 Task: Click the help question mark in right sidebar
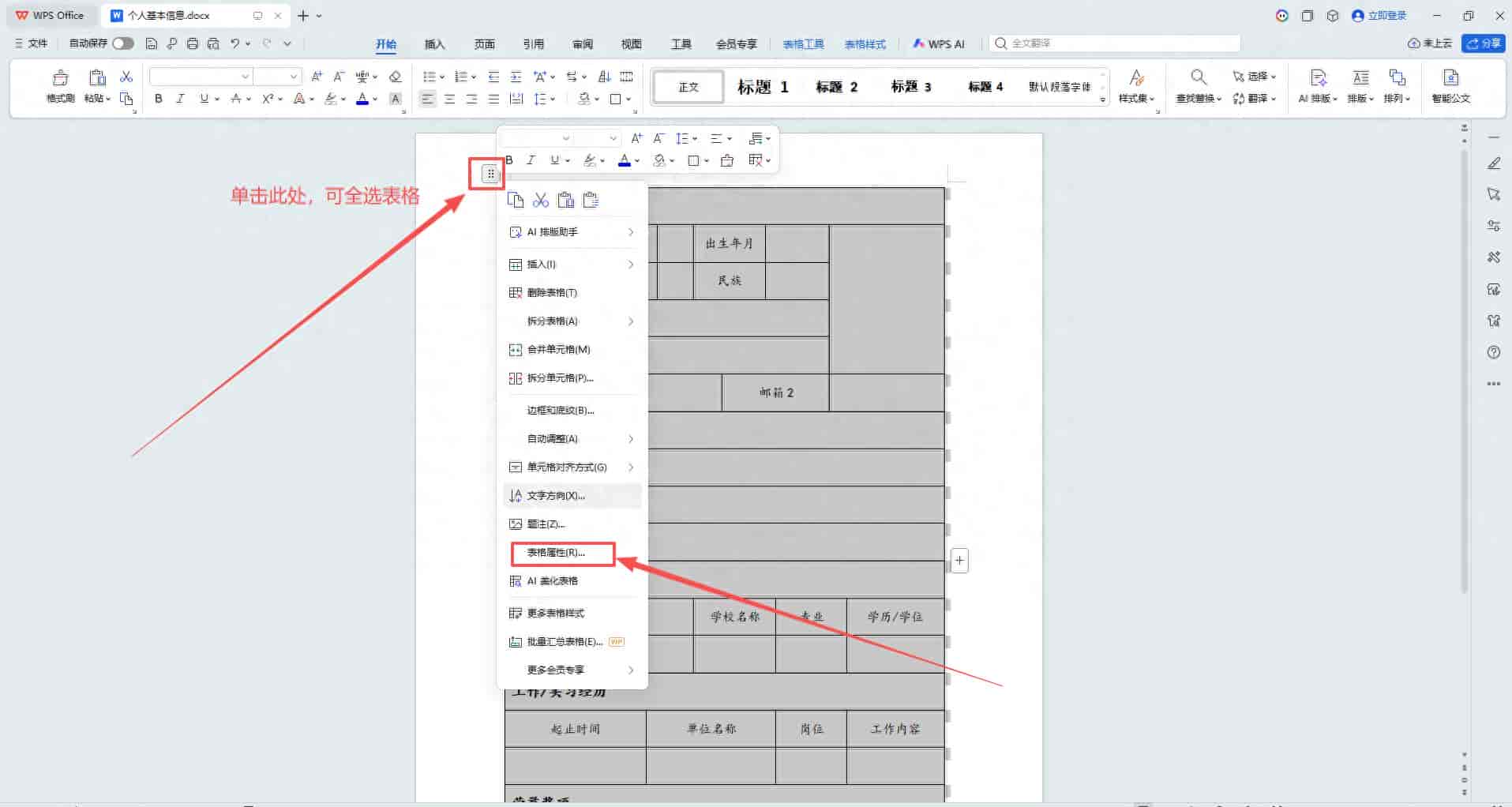(1494, 352)
